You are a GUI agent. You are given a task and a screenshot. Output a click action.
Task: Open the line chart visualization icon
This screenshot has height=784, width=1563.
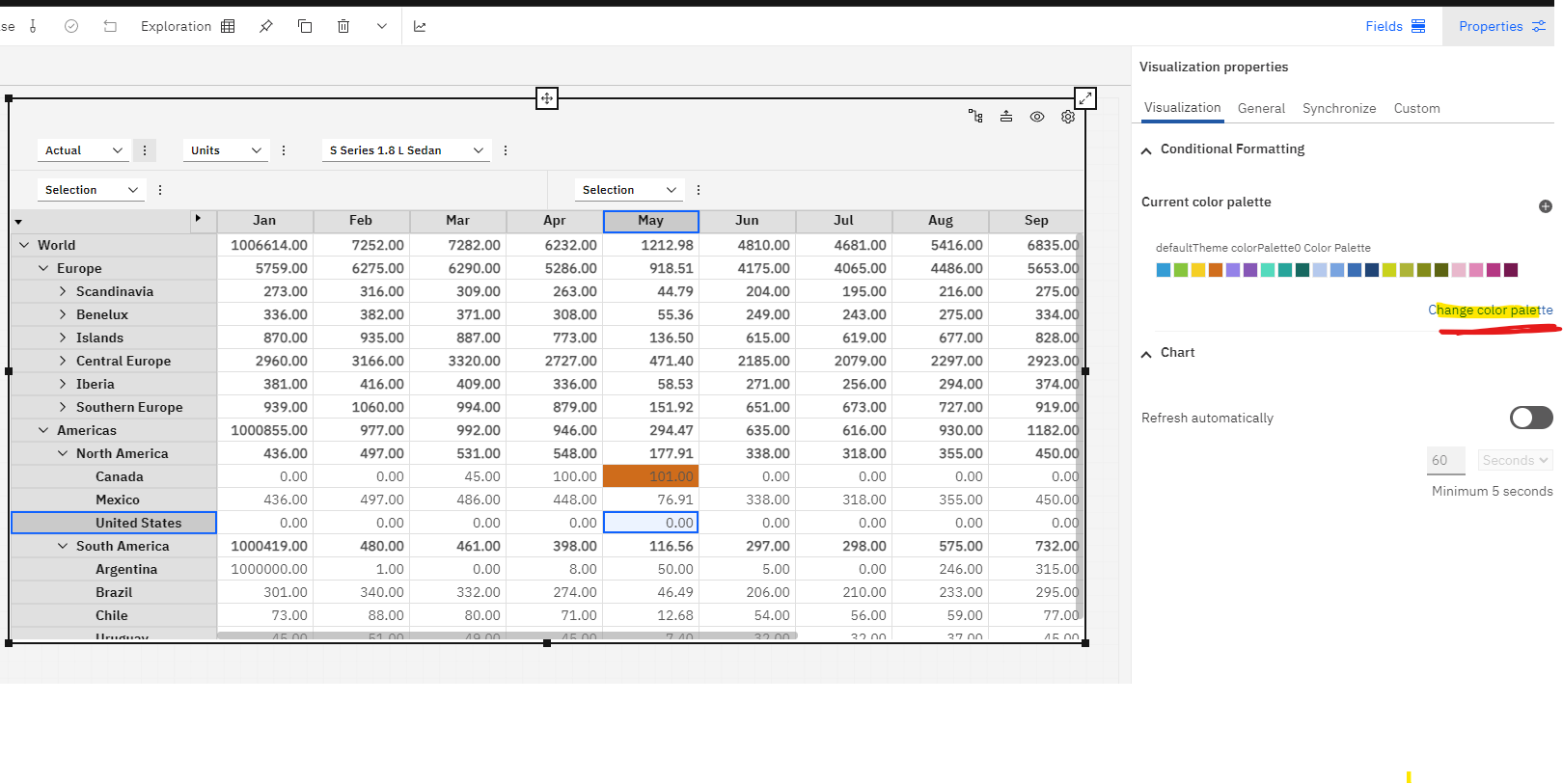click(420, 26)
